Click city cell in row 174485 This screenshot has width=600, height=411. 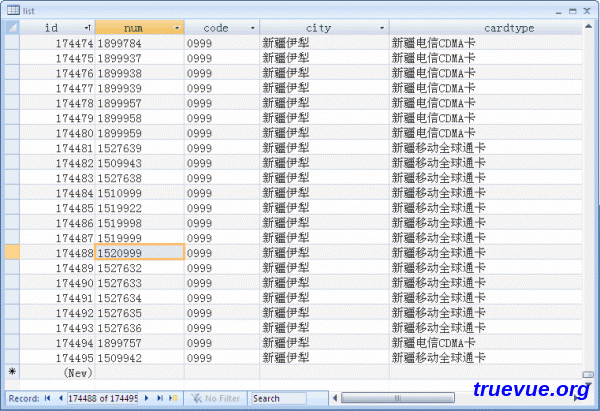(324, 208)
